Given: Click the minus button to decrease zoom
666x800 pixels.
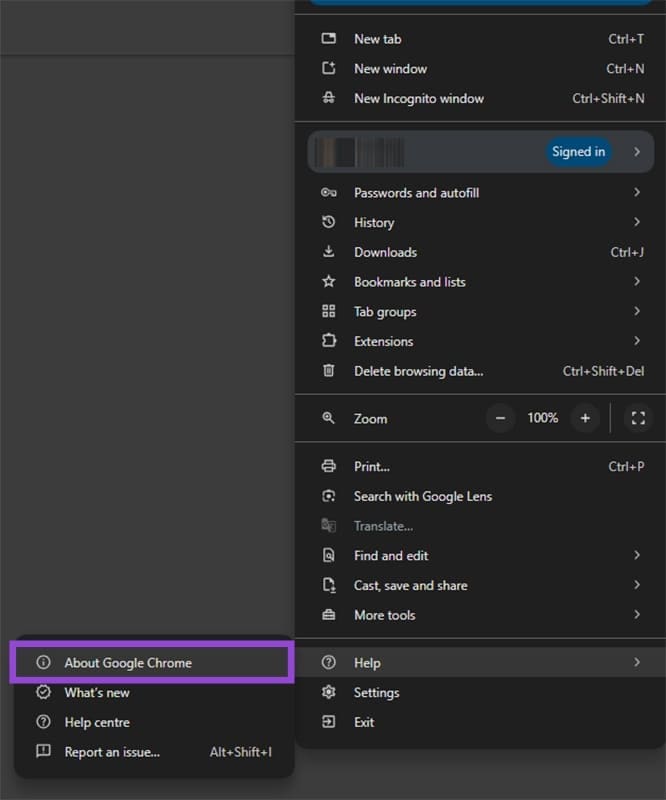Looking at the screenshot, I should pyautogui.click(x=500, y=418).
